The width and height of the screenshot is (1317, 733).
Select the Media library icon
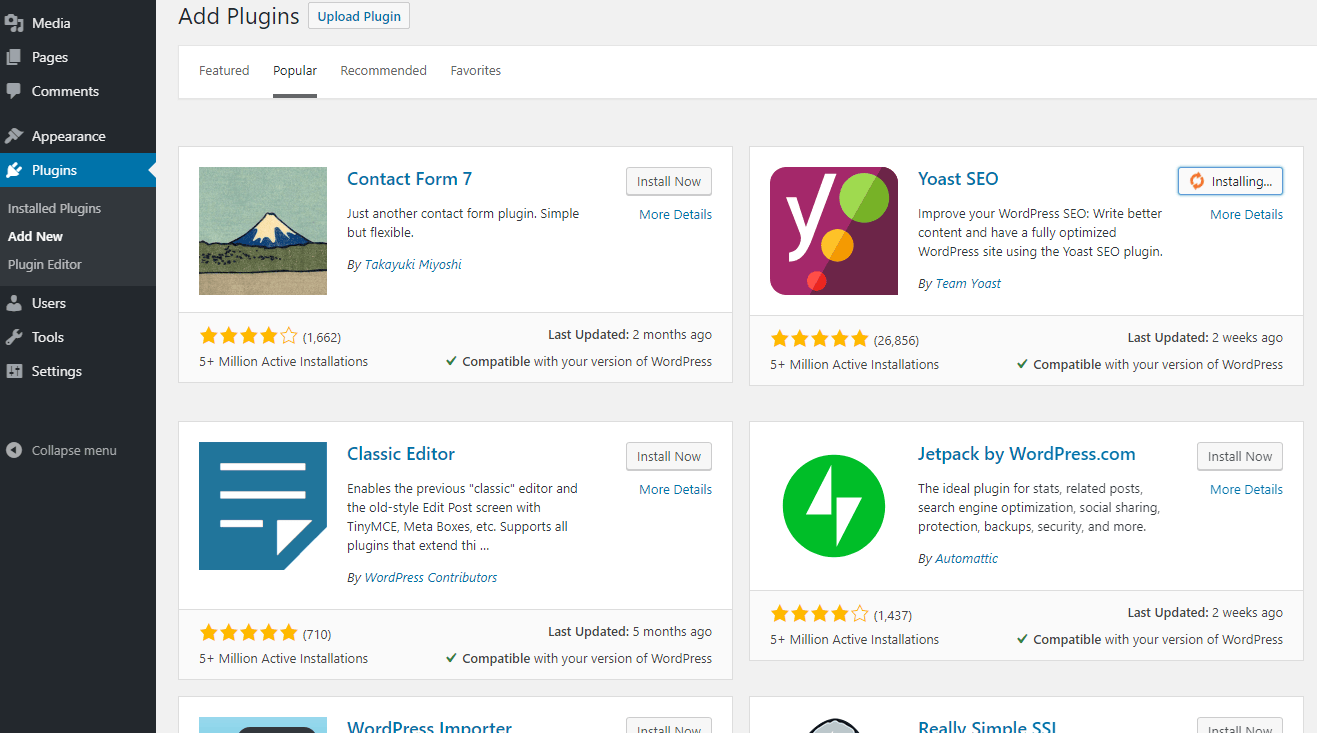14,22
